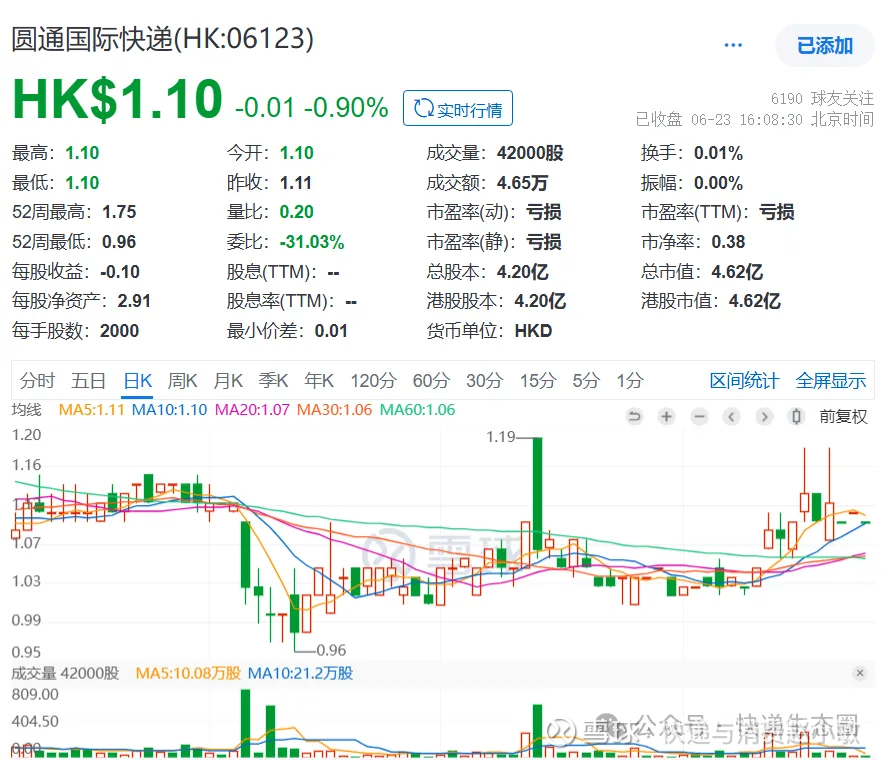Viewport: 886px width, 760px height.
Task: Click the 6190 球友关注 follower count
Action: pyautogui.click(x=822, y=98)
